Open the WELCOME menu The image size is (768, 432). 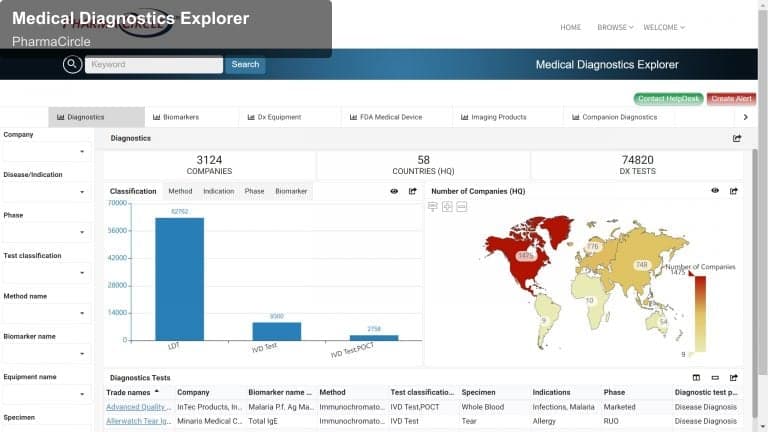pos(664,27)
